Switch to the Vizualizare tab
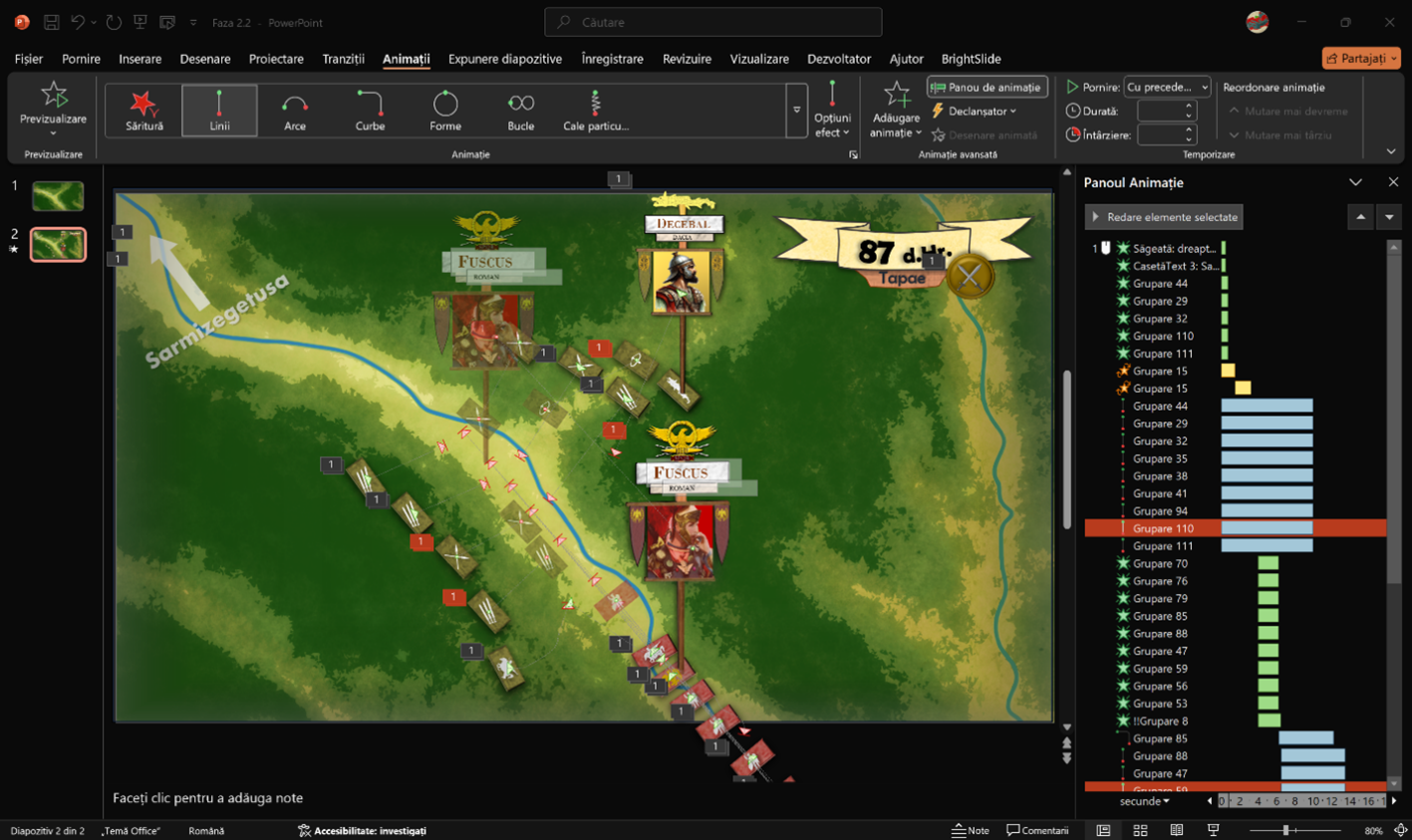The image size is (1412, 840). coord(759,59)
